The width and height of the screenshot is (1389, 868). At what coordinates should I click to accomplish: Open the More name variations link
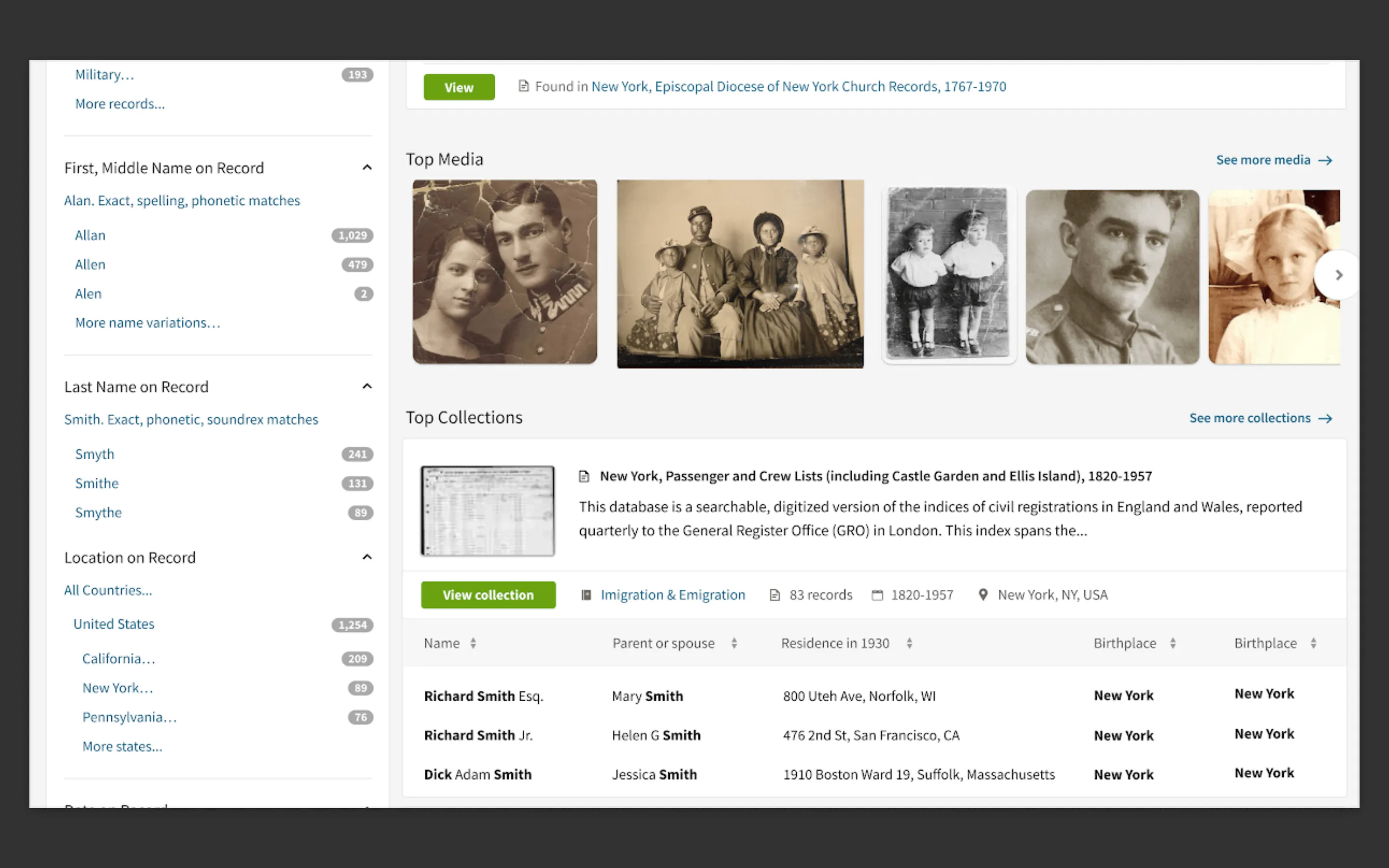click(148, 323)
